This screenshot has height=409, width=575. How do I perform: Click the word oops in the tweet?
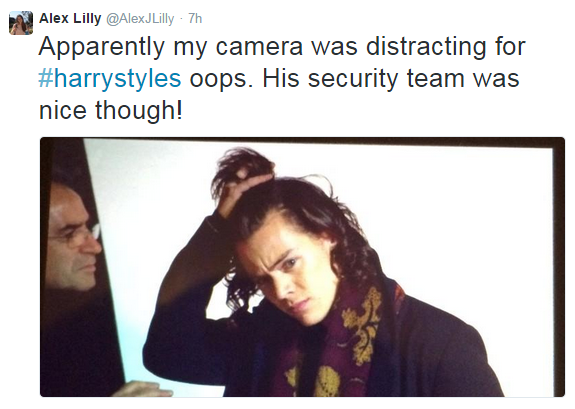click(221, 80)
